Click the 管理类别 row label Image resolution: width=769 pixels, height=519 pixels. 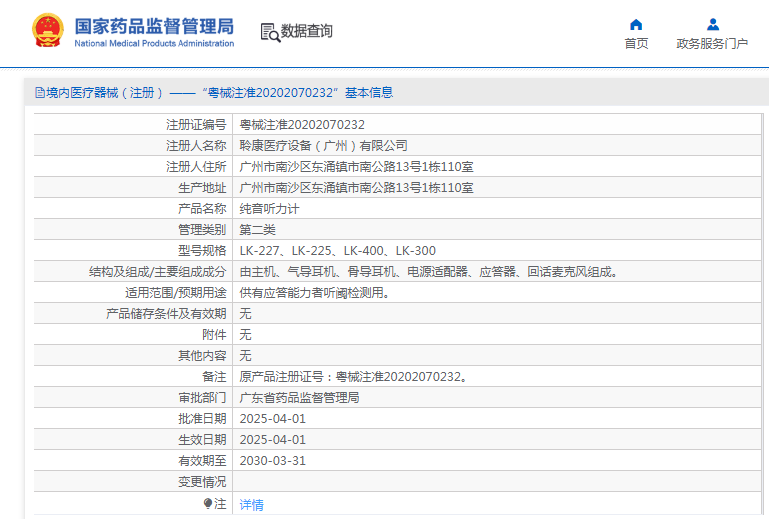tap(202, 230)
